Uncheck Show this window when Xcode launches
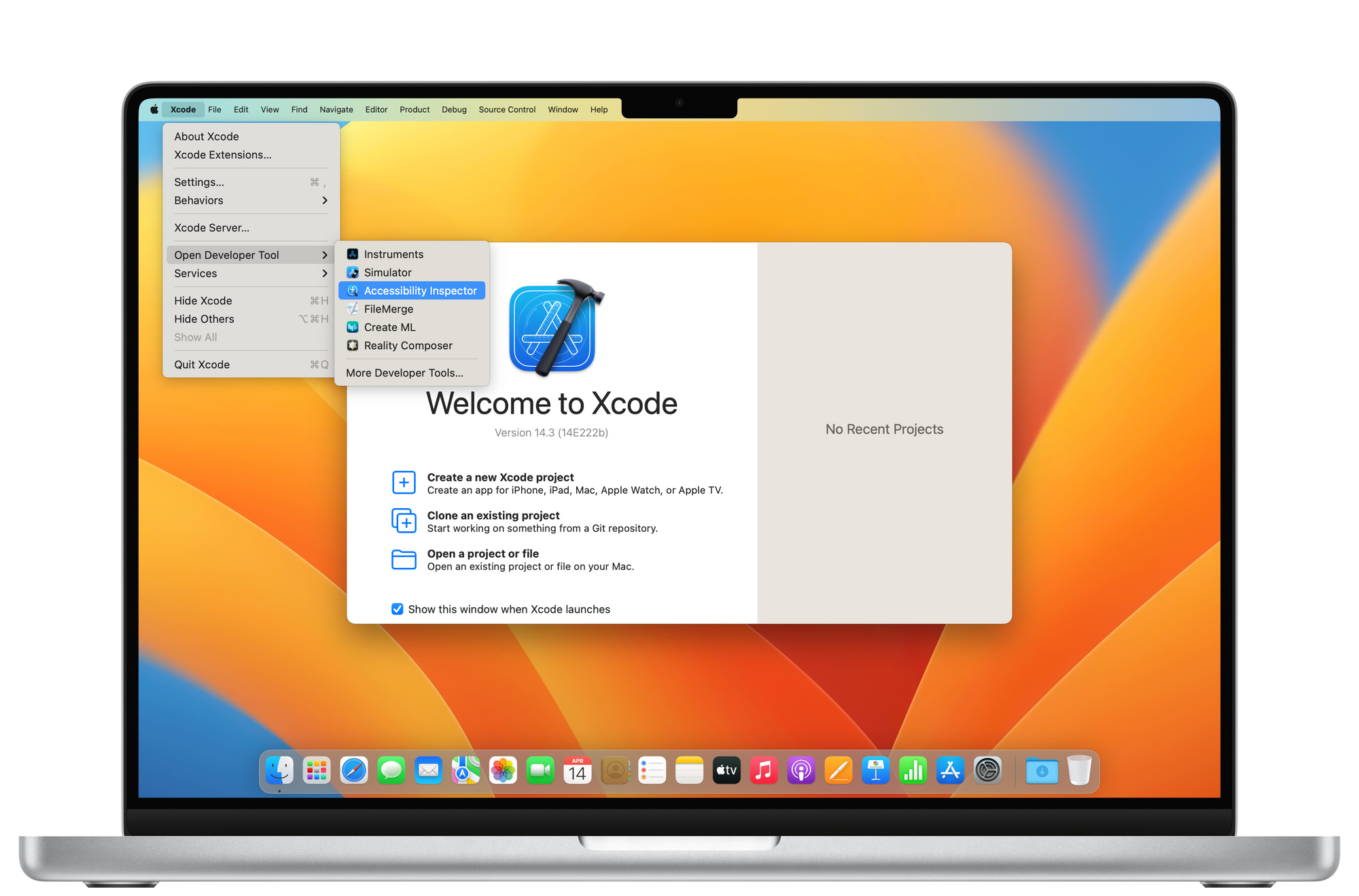Image resolution: width=1359 pixels, height=896 pixels. 398,609
